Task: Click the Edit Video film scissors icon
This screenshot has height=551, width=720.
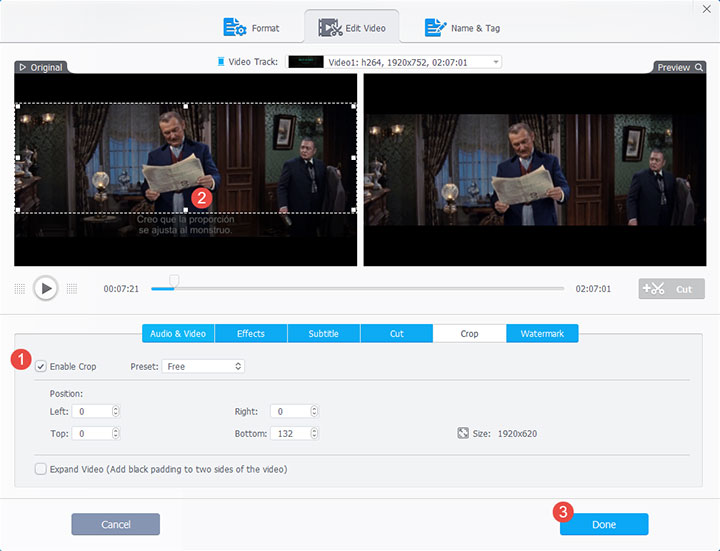Action: [x=330, y=28]
